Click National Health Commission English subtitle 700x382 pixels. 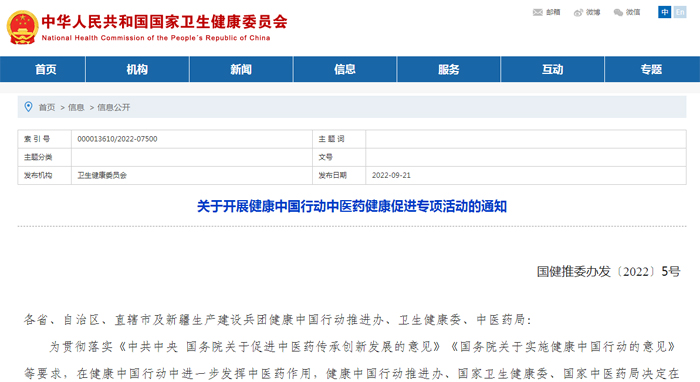tap(156, 38)
